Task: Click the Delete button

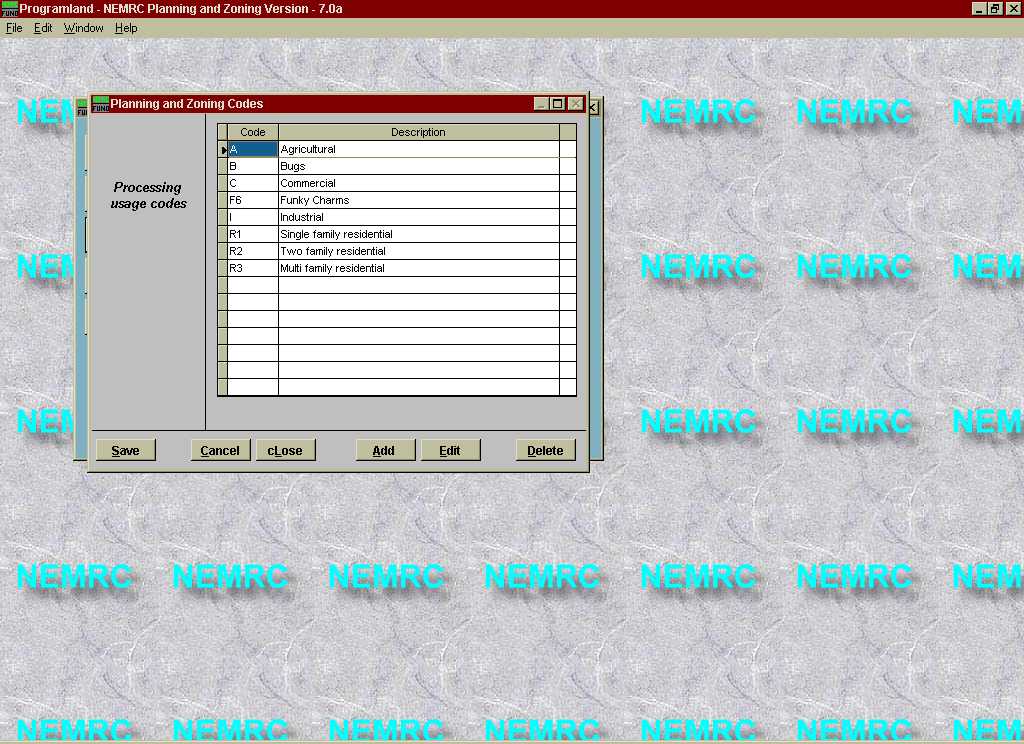Action: coord(545,450)
